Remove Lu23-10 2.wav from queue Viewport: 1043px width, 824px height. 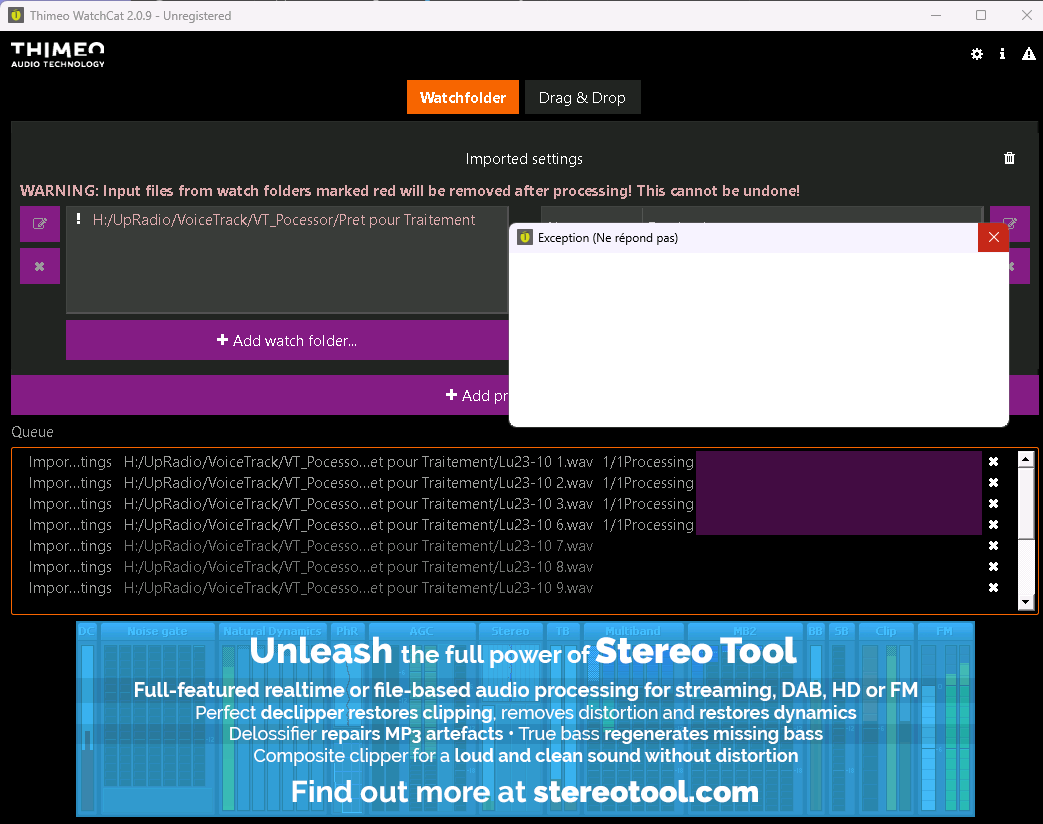(993, 483)
